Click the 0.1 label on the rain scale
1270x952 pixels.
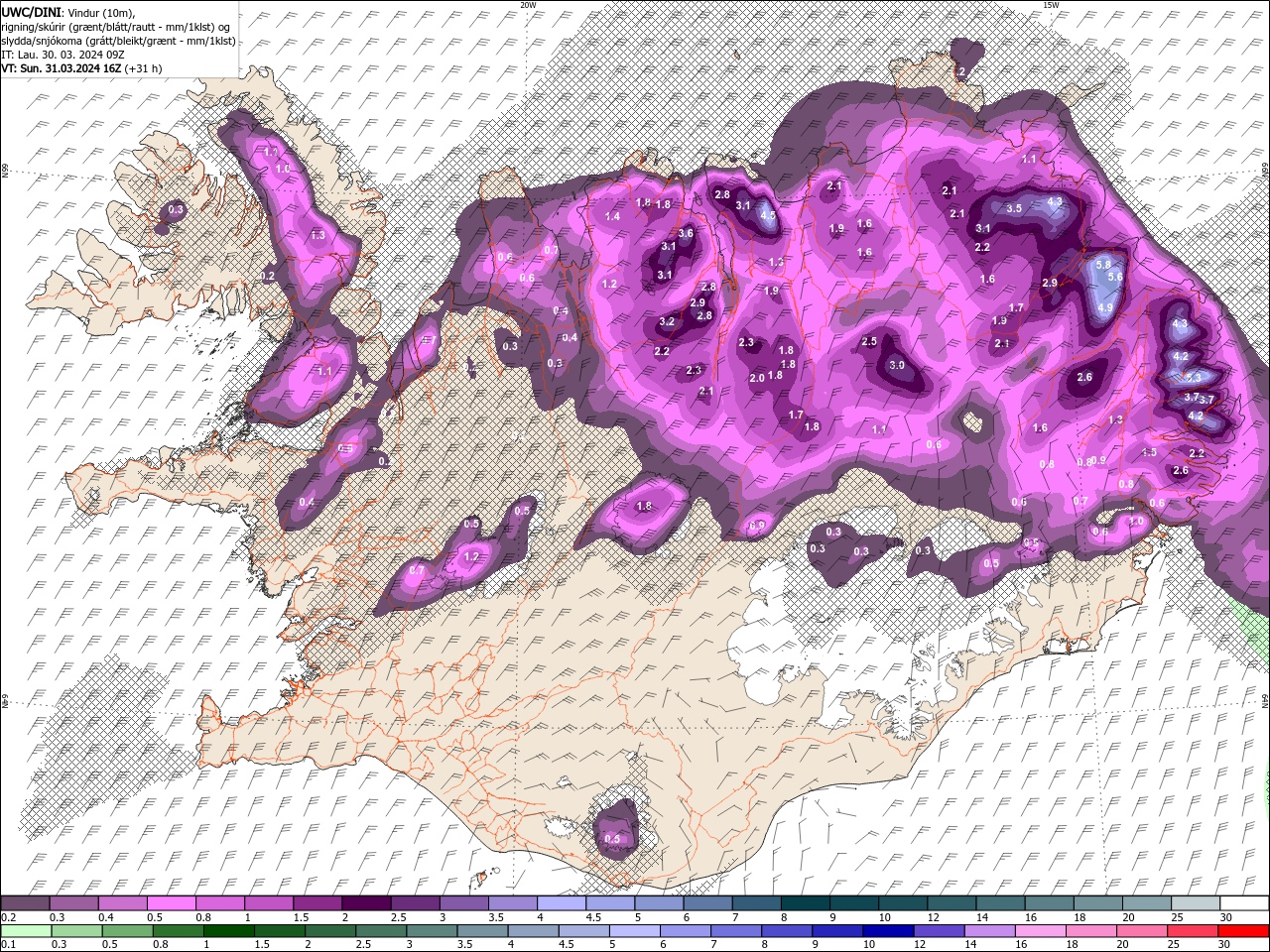pyautogui.click(x=7, y=944)
